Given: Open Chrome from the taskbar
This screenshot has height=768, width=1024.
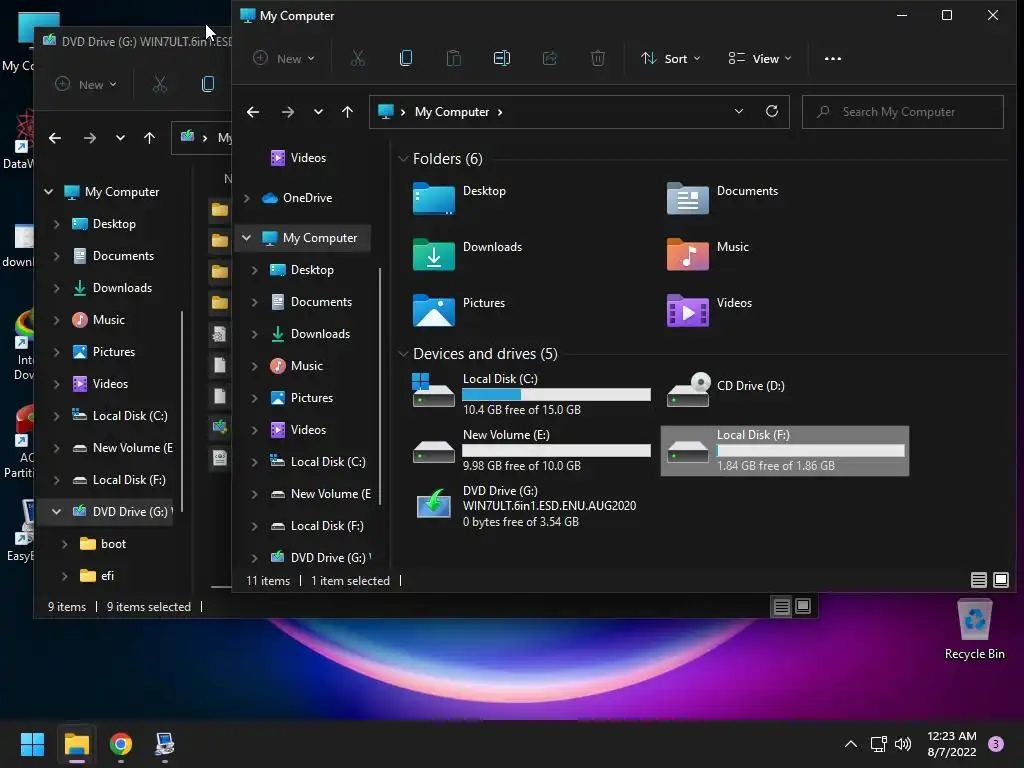Looking at the screenshot, I should click(121, 744).
